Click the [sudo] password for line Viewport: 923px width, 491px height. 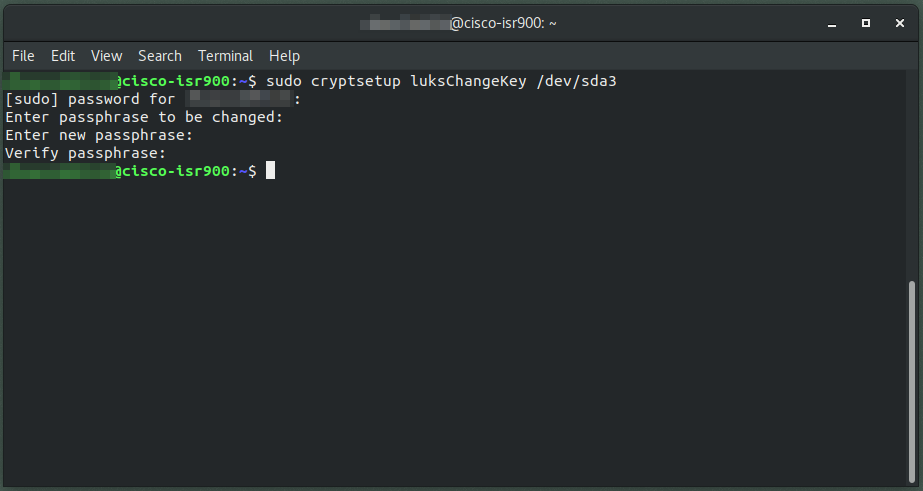coord(153,99)
